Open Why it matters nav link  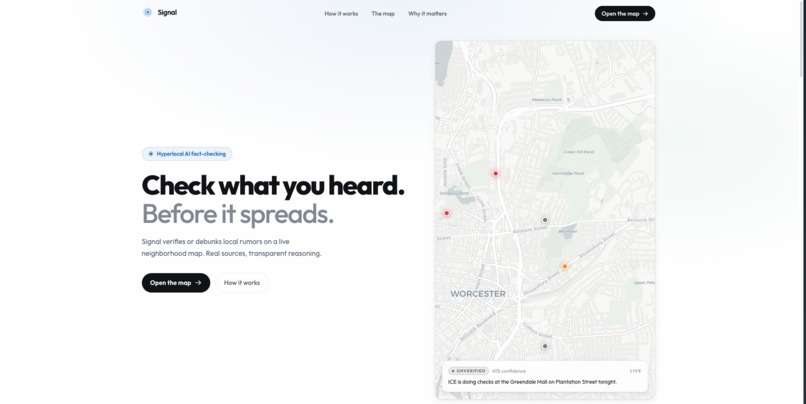click(427, 14)
